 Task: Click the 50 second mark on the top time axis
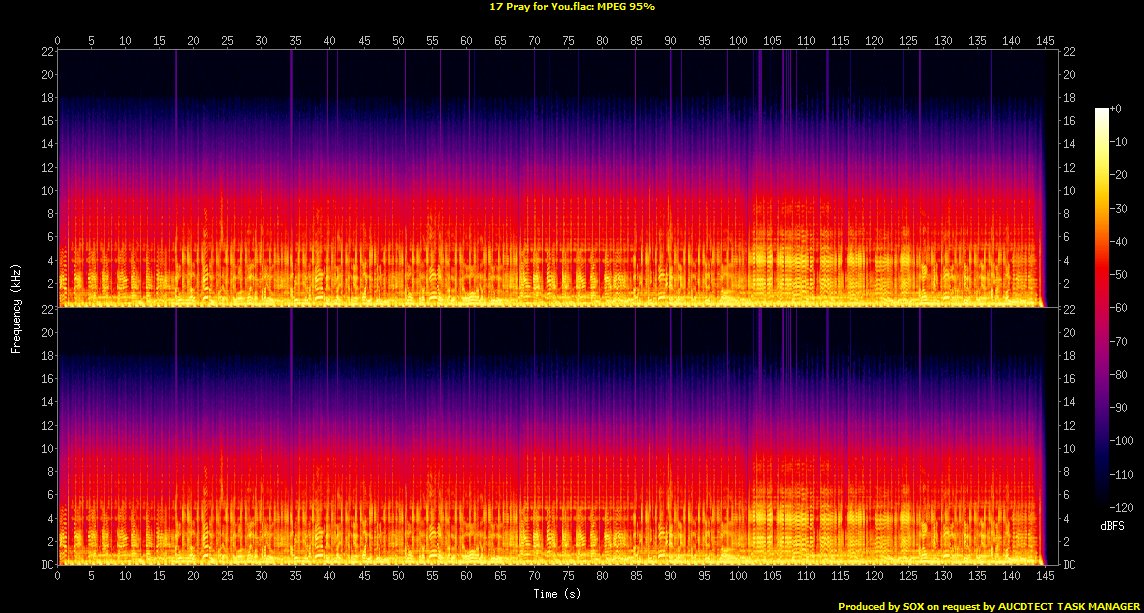(x=398, y=41)
